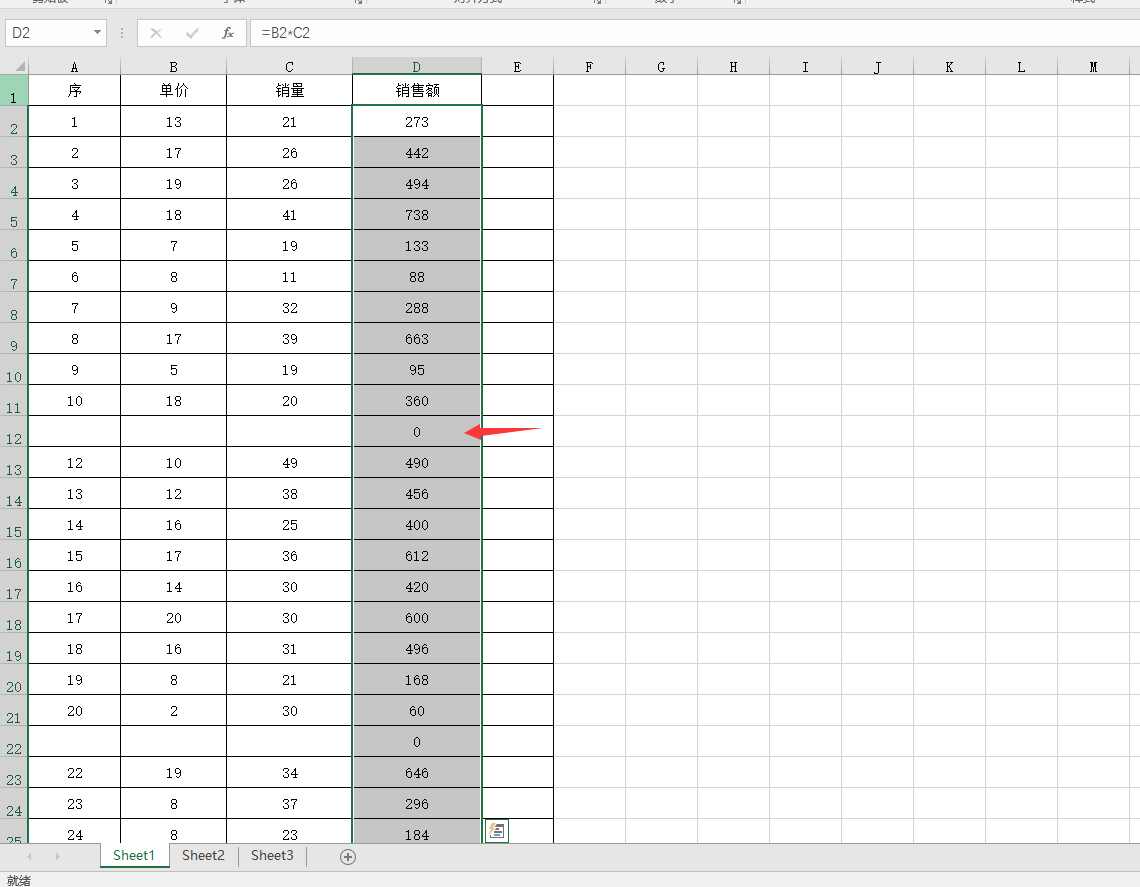Switch to Sheet3 tab
The image size is (1140, 887).
[272, 856]
